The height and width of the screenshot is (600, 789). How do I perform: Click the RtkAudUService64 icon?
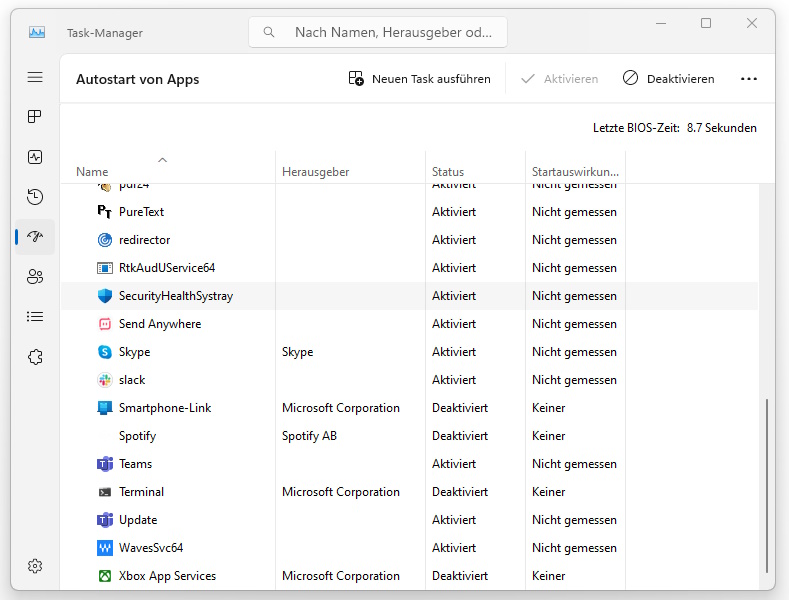pyautogui.click(x=105, y=268)
